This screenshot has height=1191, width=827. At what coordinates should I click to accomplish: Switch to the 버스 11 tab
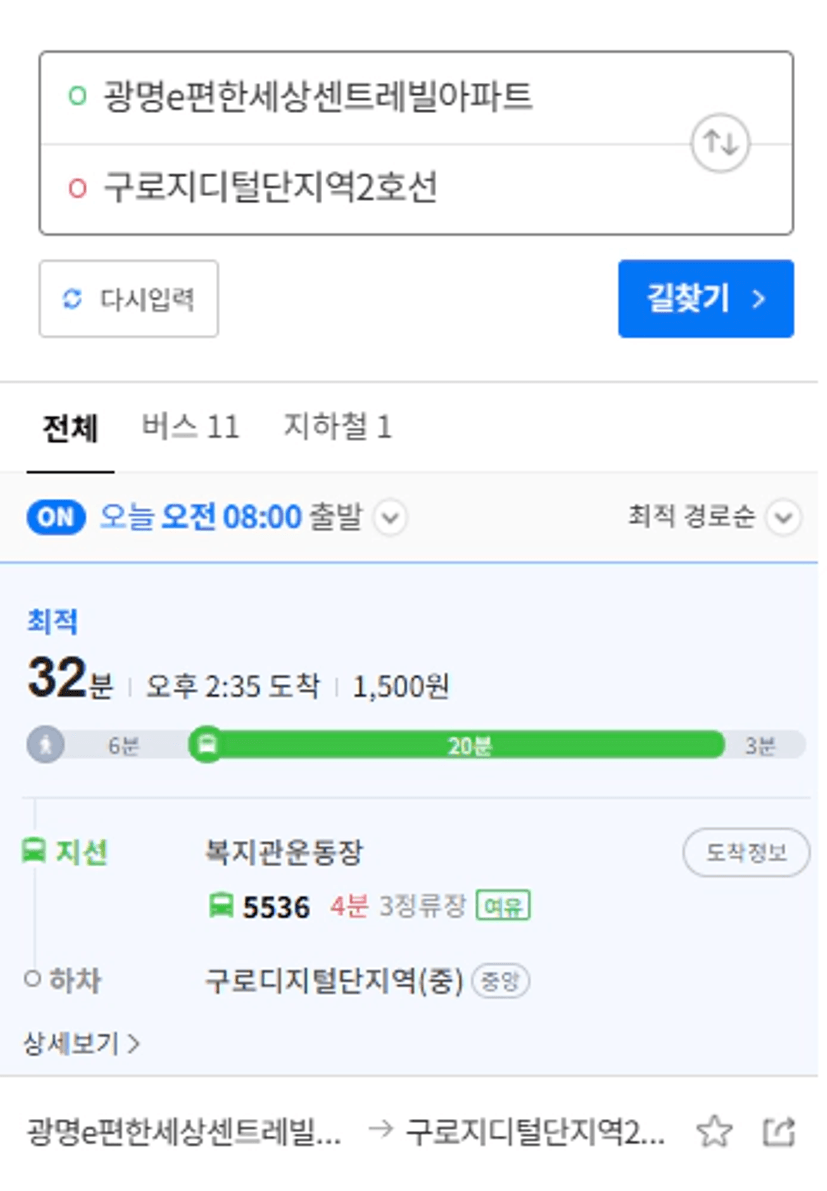(191, 426)
